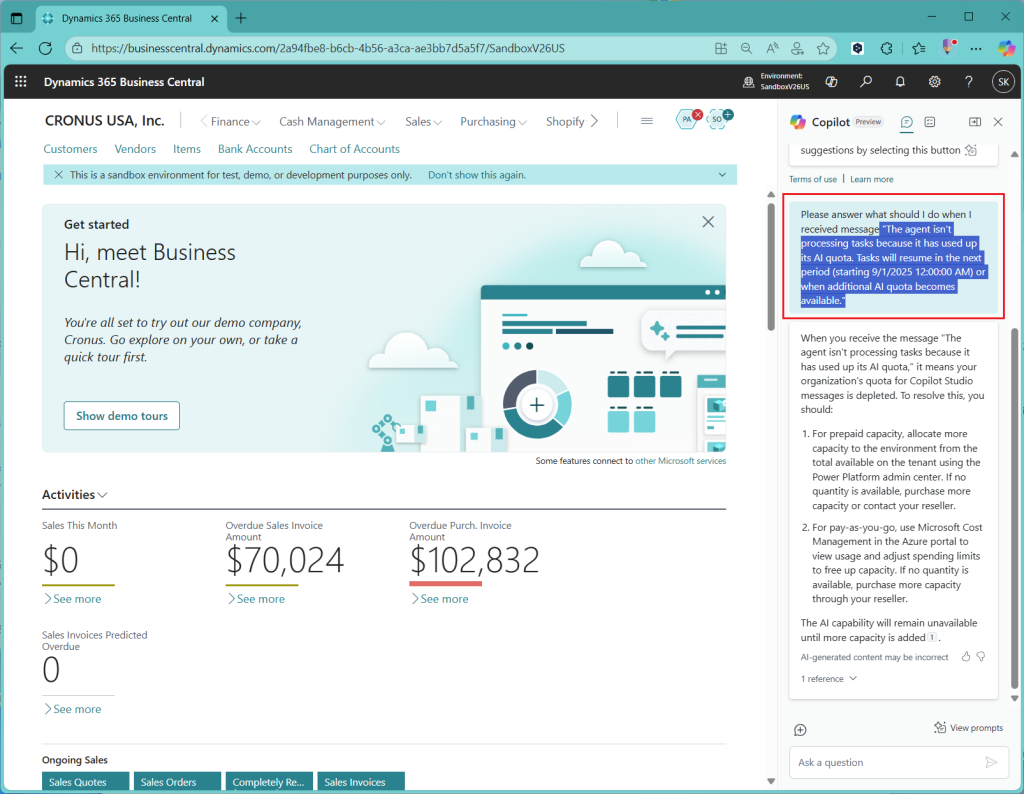
Task: Open the other Microsoft services link
Action: (680, 461)
